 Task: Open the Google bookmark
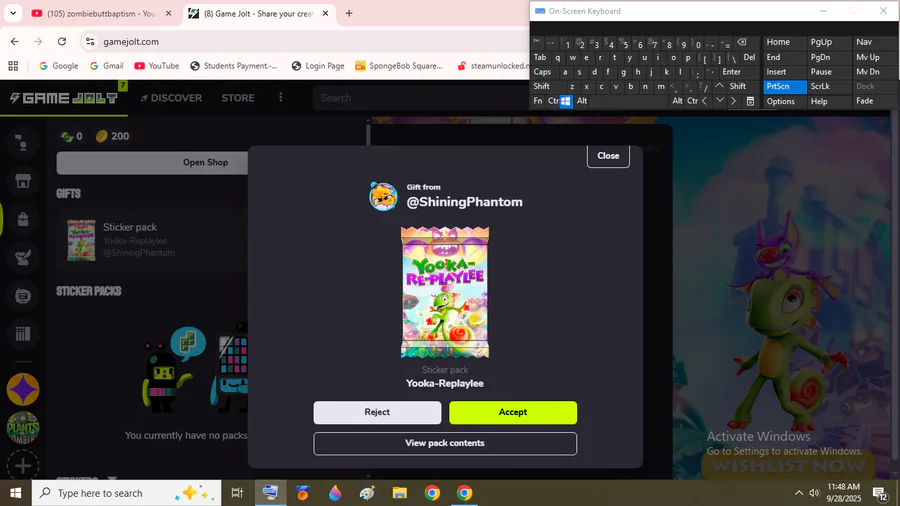tap(59, 66)
